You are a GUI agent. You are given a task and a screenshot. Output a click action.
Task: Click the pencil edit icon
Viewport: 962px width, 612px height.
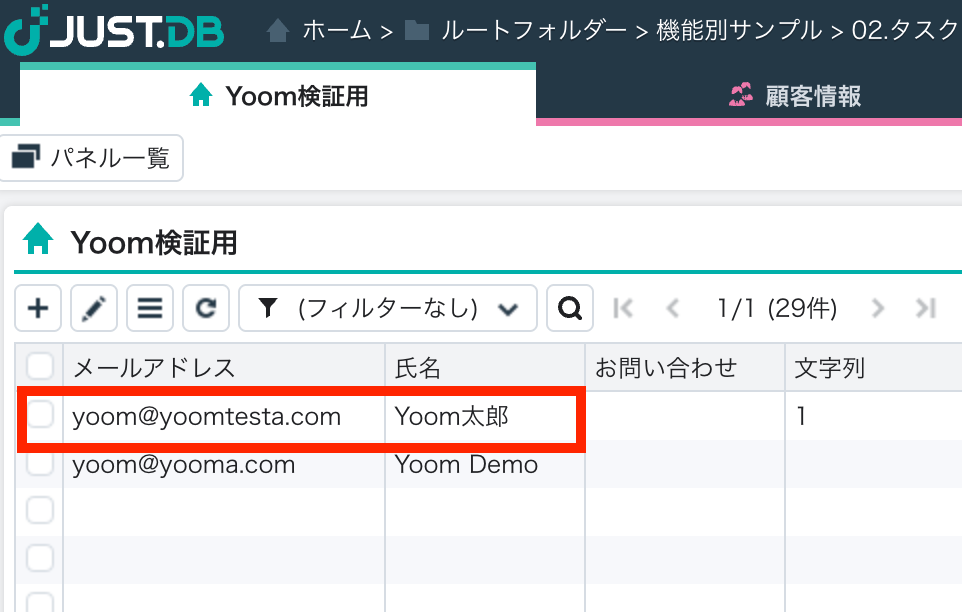coord(94,308)
